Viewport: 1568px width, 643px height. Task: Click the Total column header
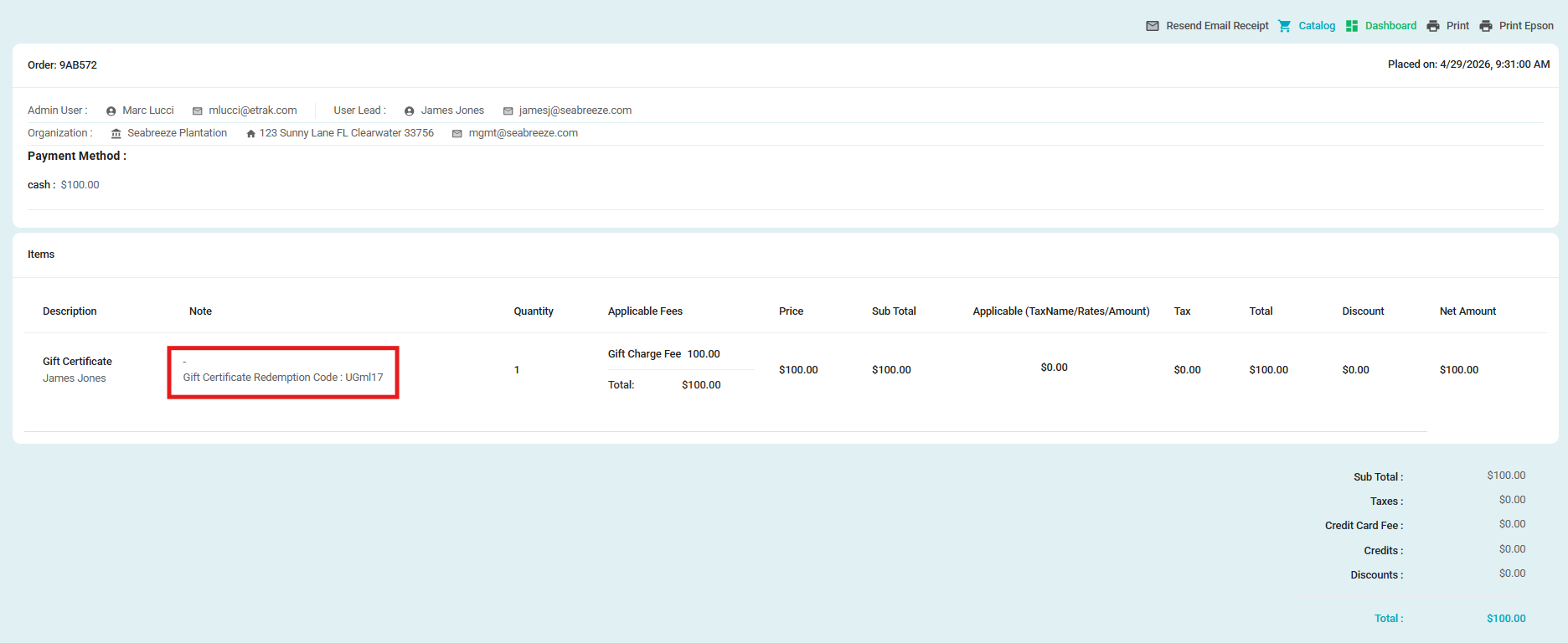click(x=1261, y=311)
